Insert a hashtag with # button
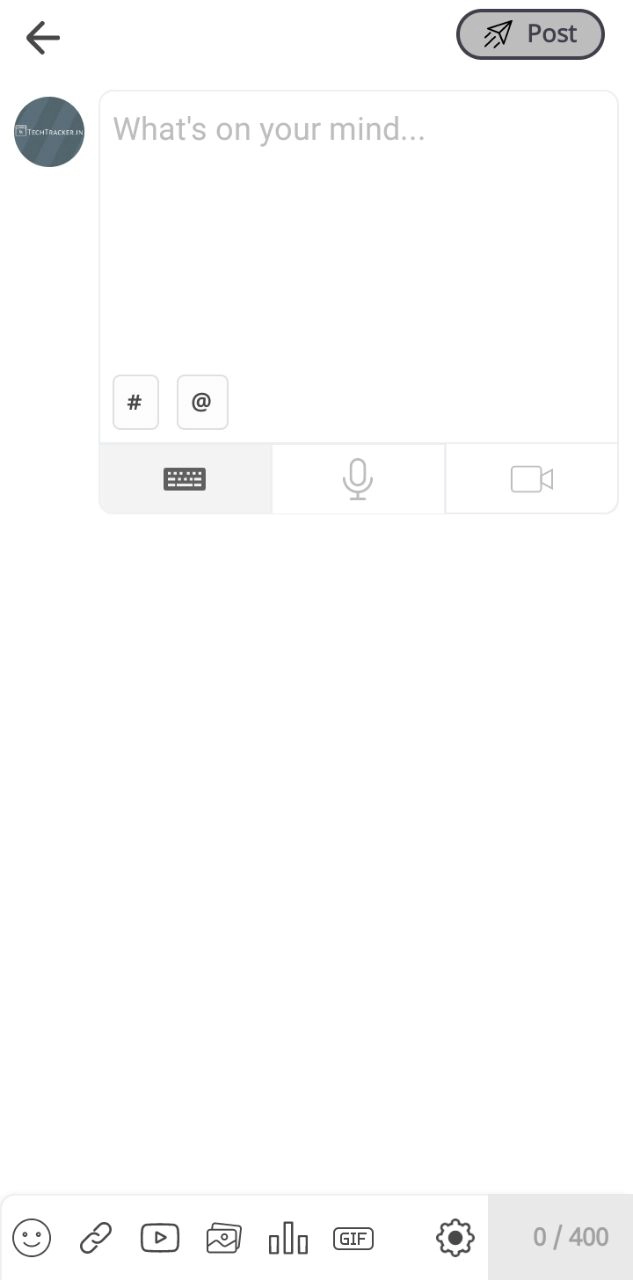The height and width of the screenshot is (1280, 633). pos(136,402)
